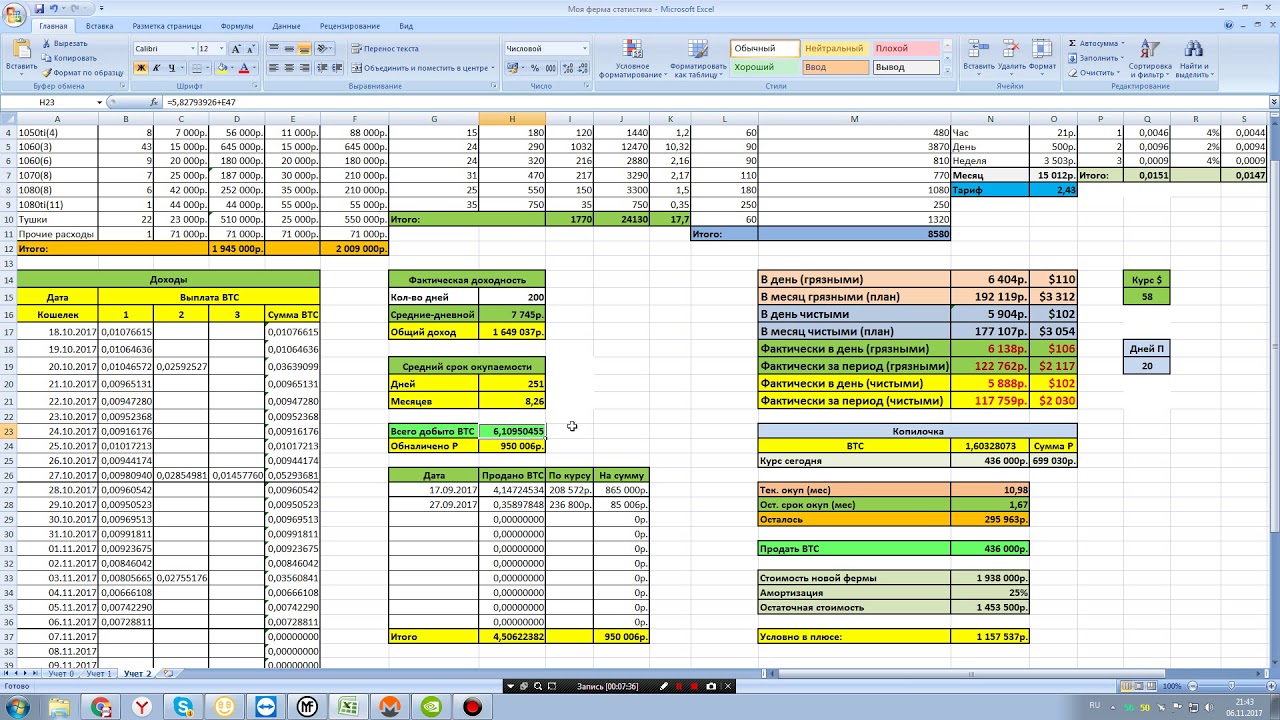Click the percent style icon
Viewport: 1280px width, 720px height.
[535, 68]
